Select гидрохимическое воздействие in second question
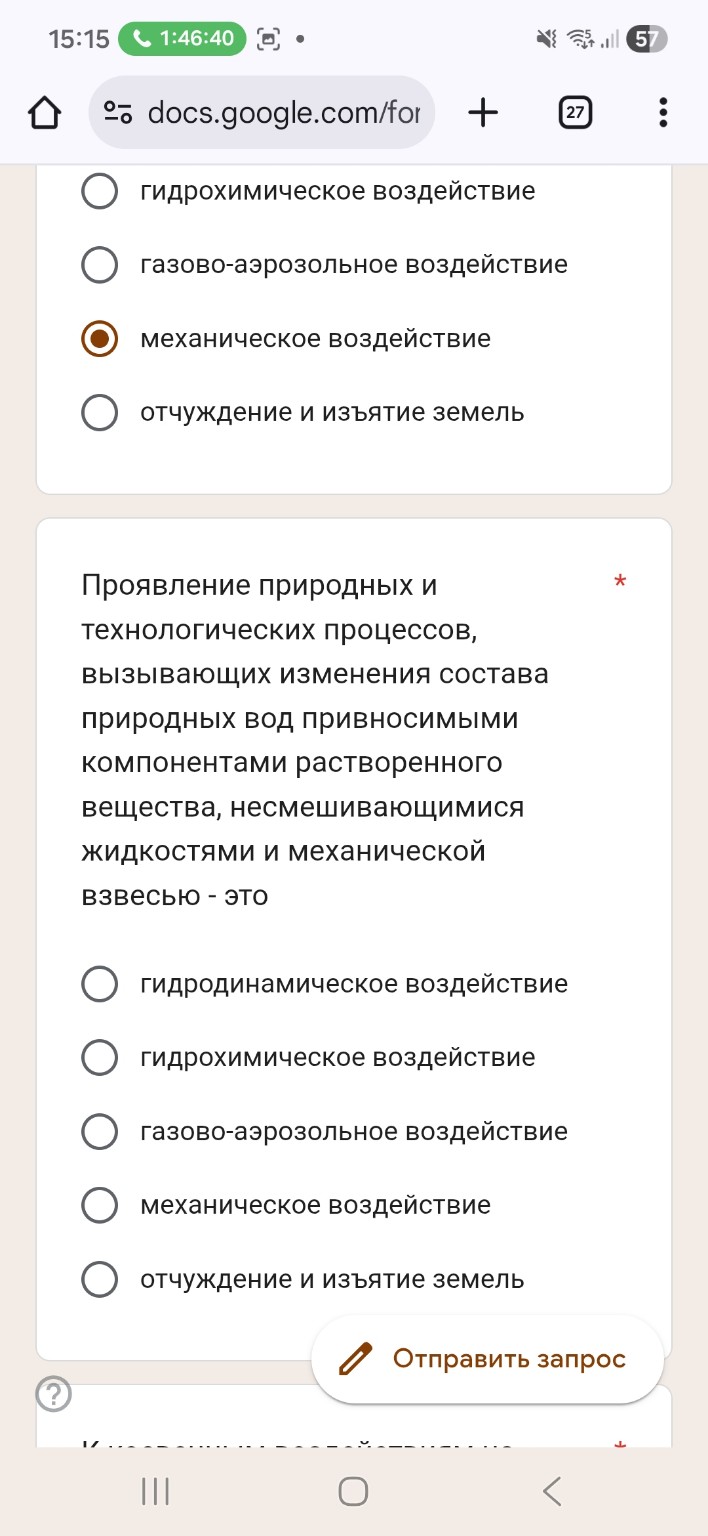This screenshot has height=1536, width=708. tap(99, 1057)
